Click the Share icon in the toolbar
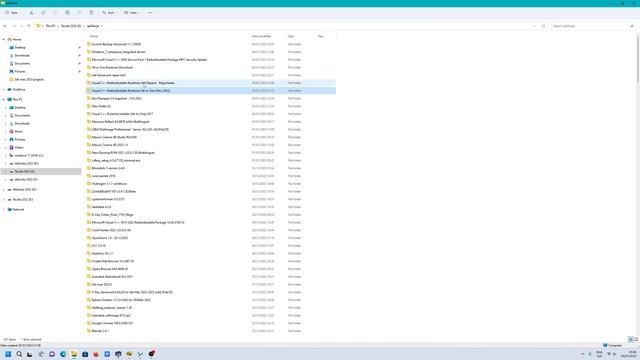640x360 pixels. tap(79, 13)
